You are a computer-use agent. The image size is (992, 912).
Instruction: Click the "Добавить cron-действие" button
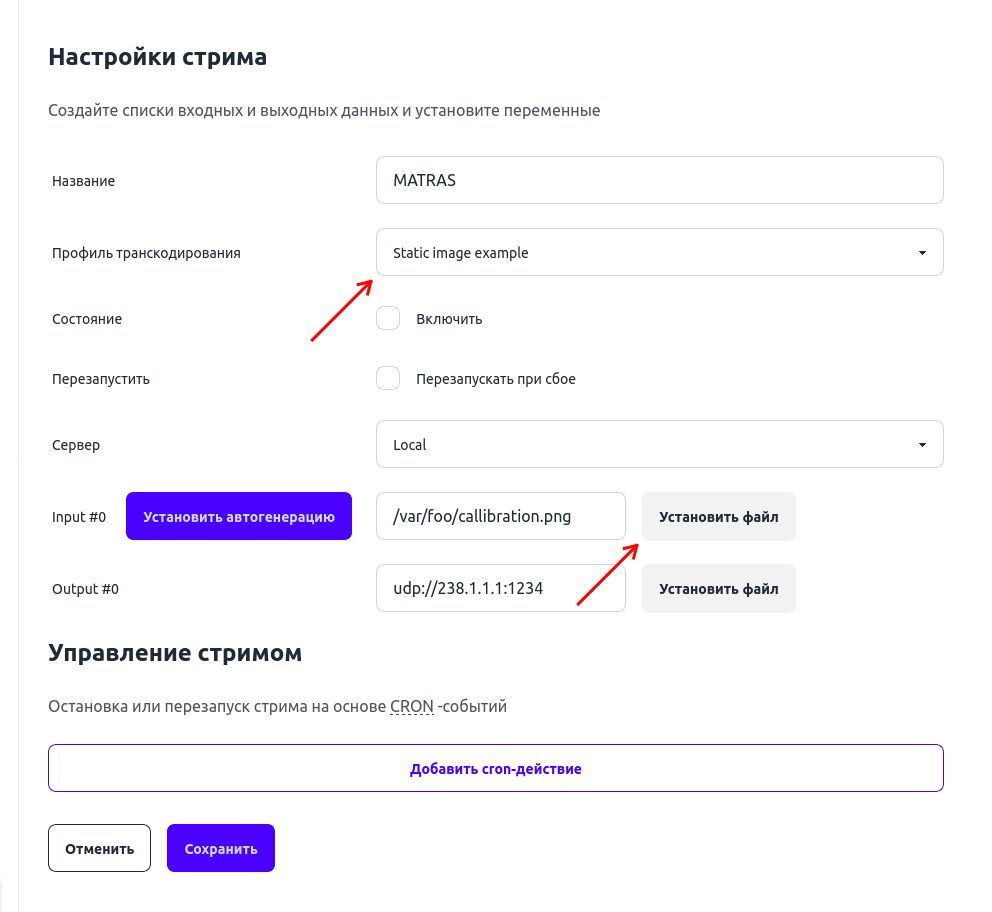495,768
